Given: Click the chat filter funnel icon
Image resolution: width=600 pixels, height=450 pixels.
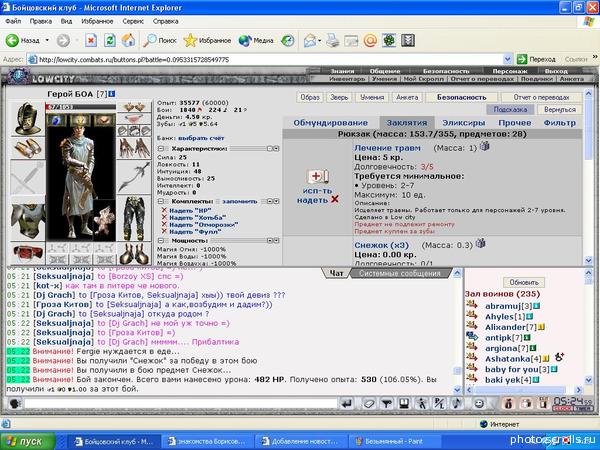Looking at the screenshot, I should pos(386,403).
